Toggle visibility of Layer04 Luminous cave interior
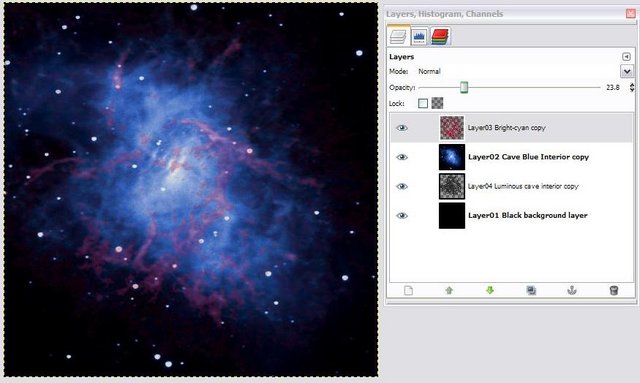640x383 pixels. pos(402,186)
